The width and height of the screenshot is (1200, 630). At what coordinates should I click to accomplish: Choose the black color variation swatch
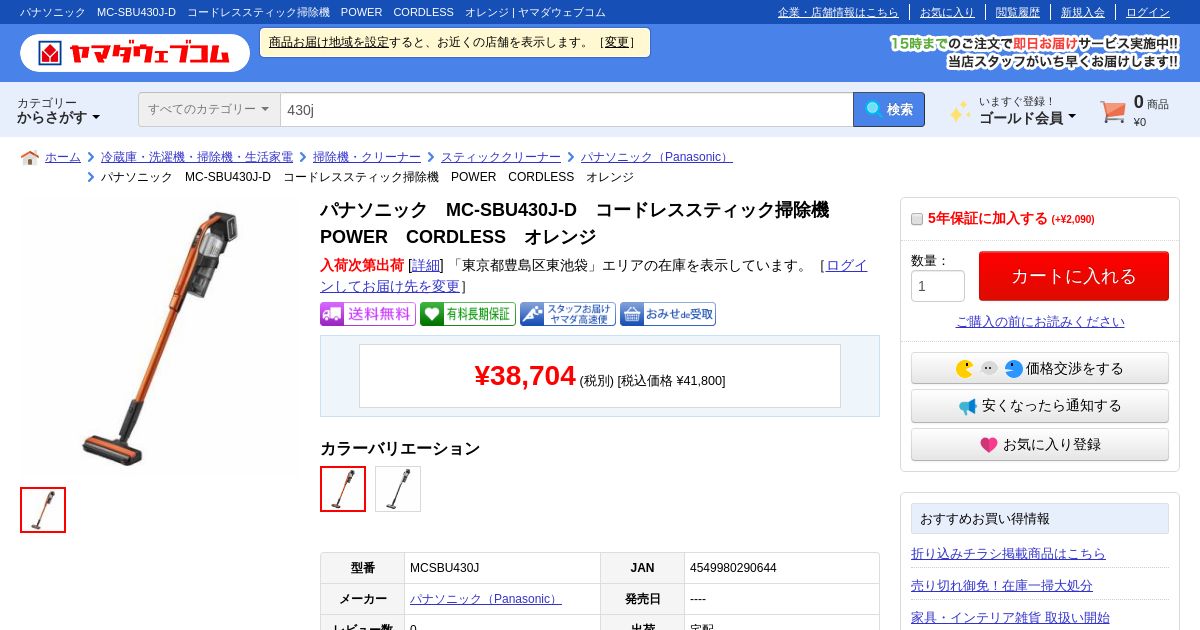pos(398,489)
